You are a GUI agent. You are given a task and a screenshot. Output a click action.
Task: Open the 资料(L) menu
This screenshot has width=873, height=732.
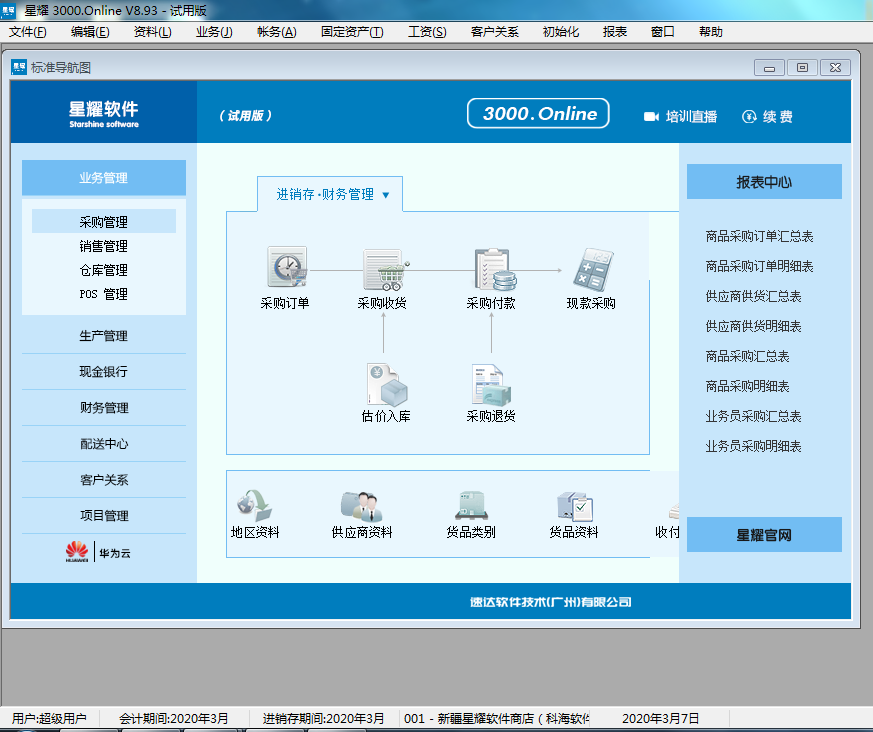[x=153, y=32]
